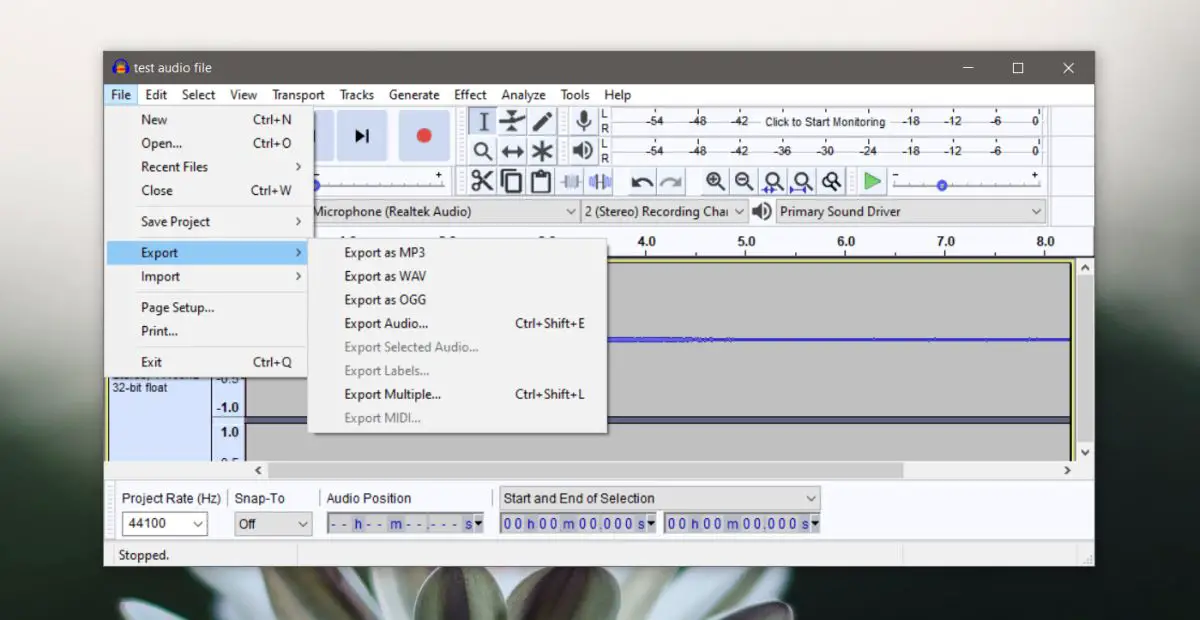
Task: Select the Envelope tool
Action: click(x=512, y=122)
